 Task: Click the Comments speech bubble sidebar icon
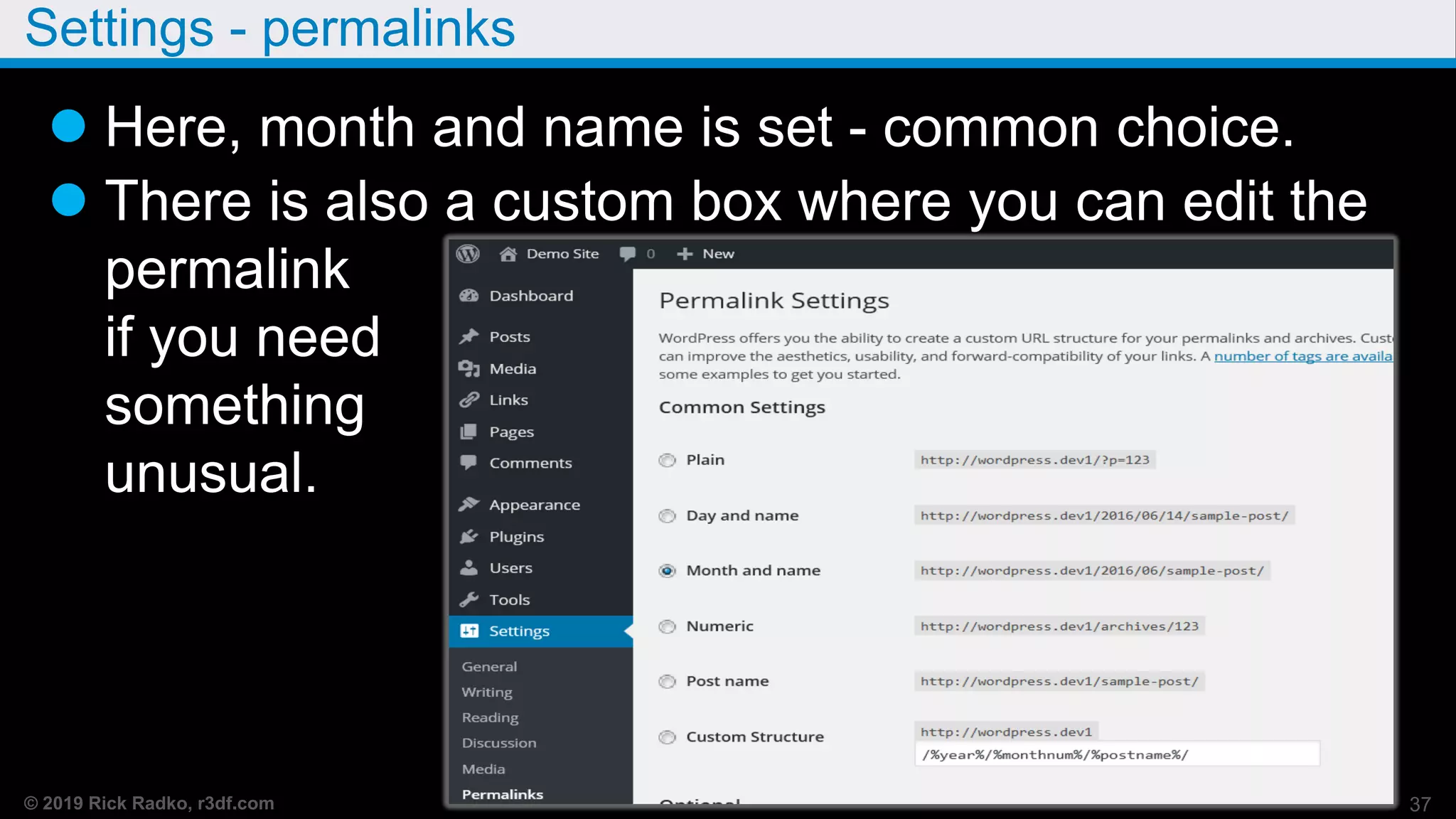tap(469, 463)
